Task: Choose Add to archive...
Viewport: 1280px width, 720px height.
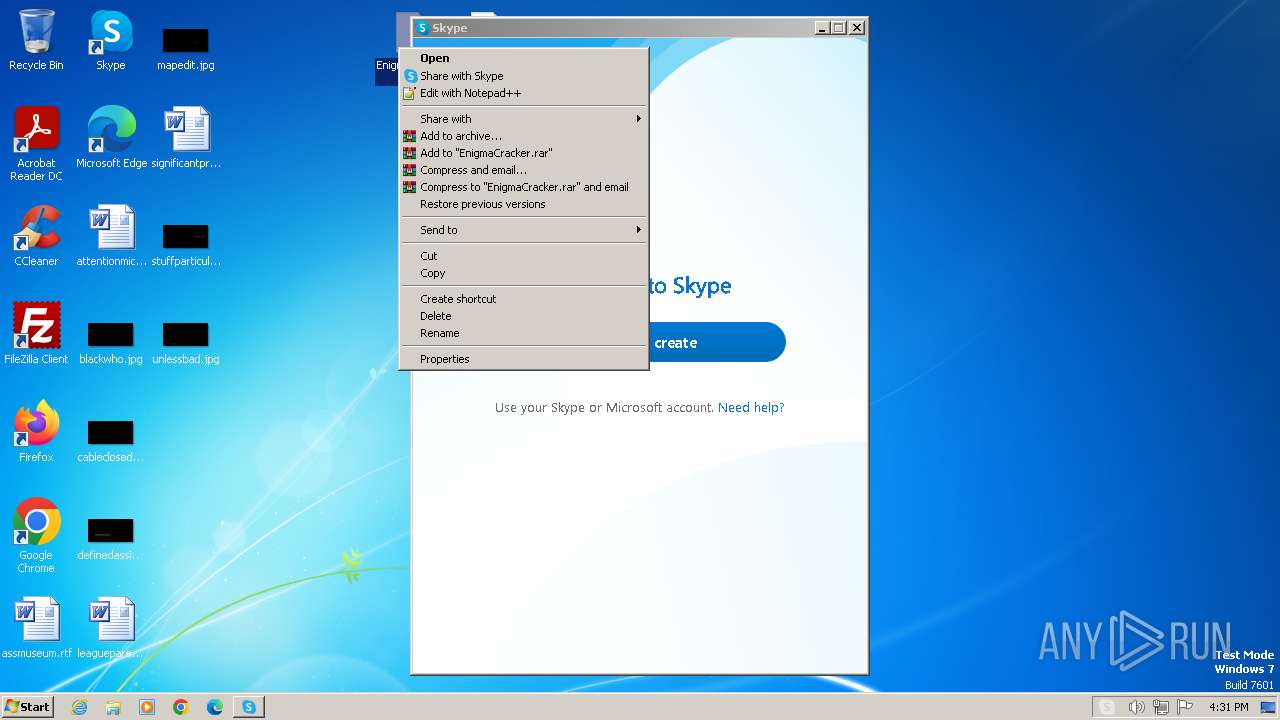Action: (x=523, y=136)
